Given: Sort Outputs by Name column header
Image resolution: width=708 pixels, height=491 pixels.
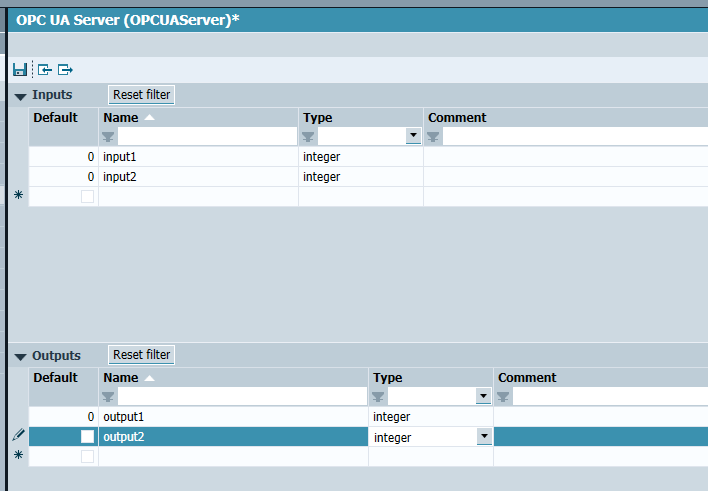Looking at the screenshot, I should (x=233, y=378).
